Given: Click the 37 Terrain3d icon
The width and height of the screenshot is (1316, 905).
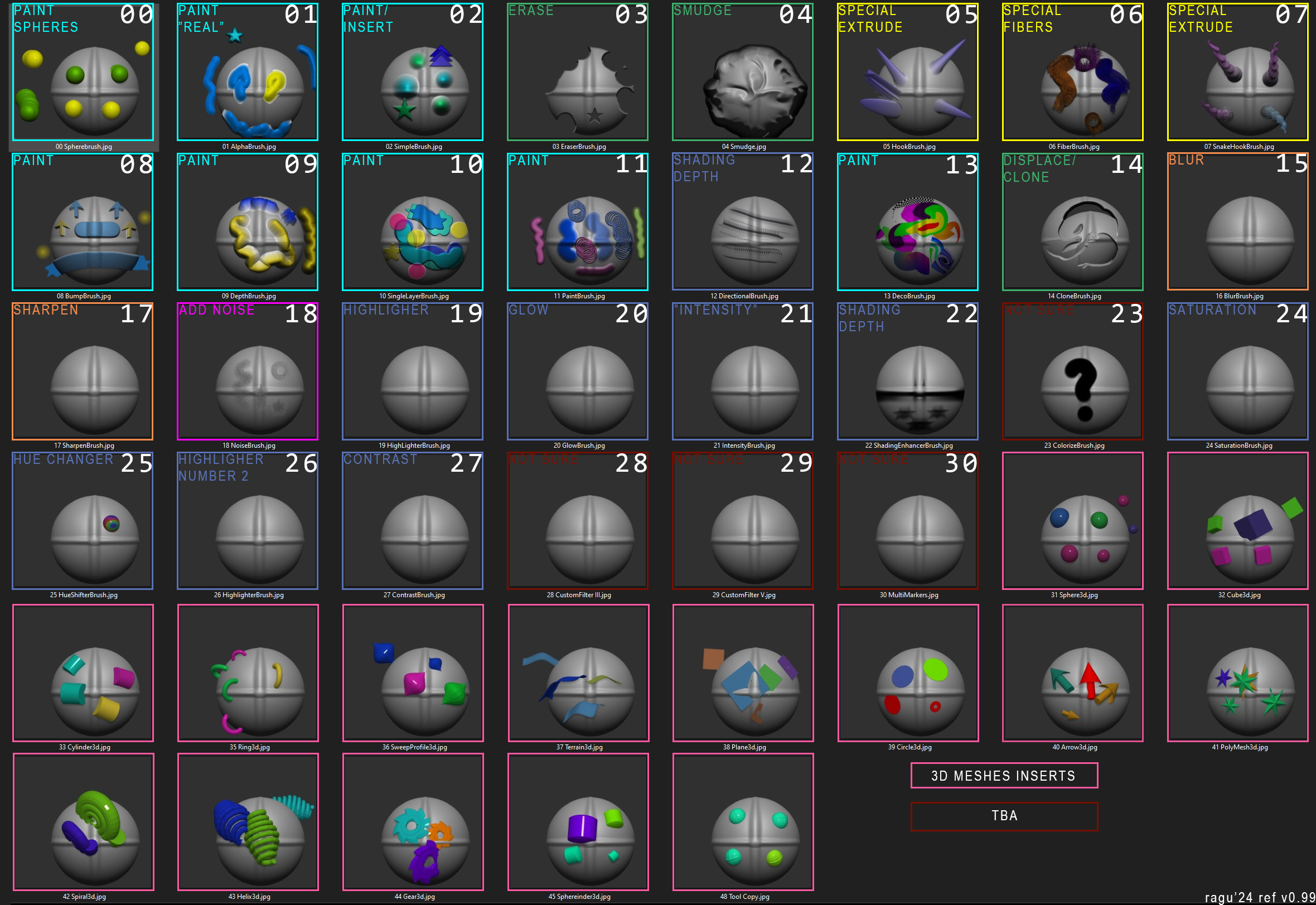Looking at the screenshot, I should pos(578,672).
